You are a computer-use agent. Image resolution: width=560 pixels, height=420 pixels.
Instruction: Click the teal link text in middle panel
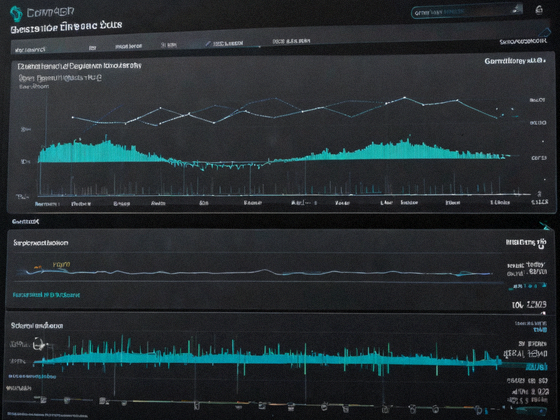click(x=46, y=295)
